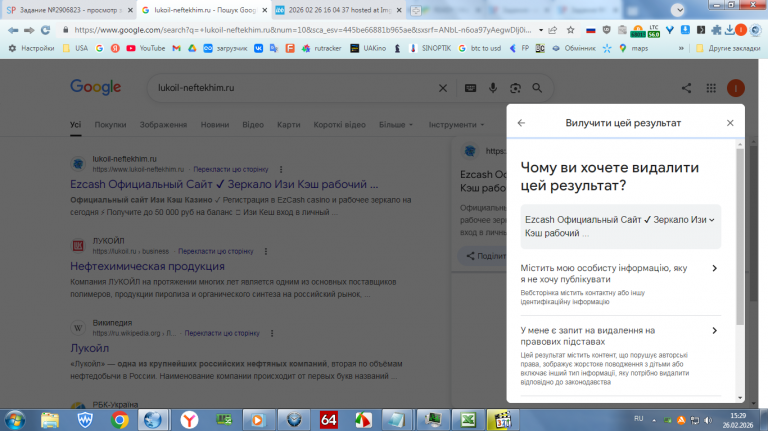Screen dimensions: 768x431
Task: Open the 'Лукойл' Wikipedia result link
Action: click(x=89, y=348)
